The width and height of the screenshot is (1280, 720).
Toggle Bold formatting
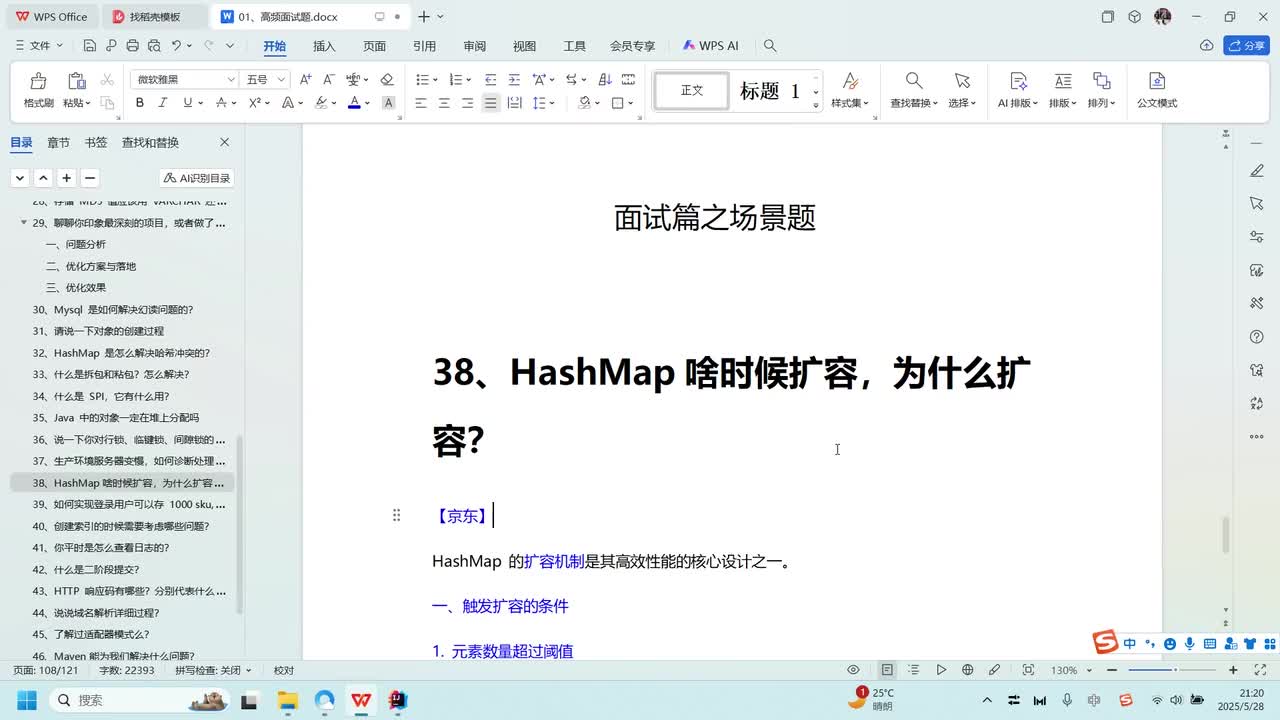(140, 103)
